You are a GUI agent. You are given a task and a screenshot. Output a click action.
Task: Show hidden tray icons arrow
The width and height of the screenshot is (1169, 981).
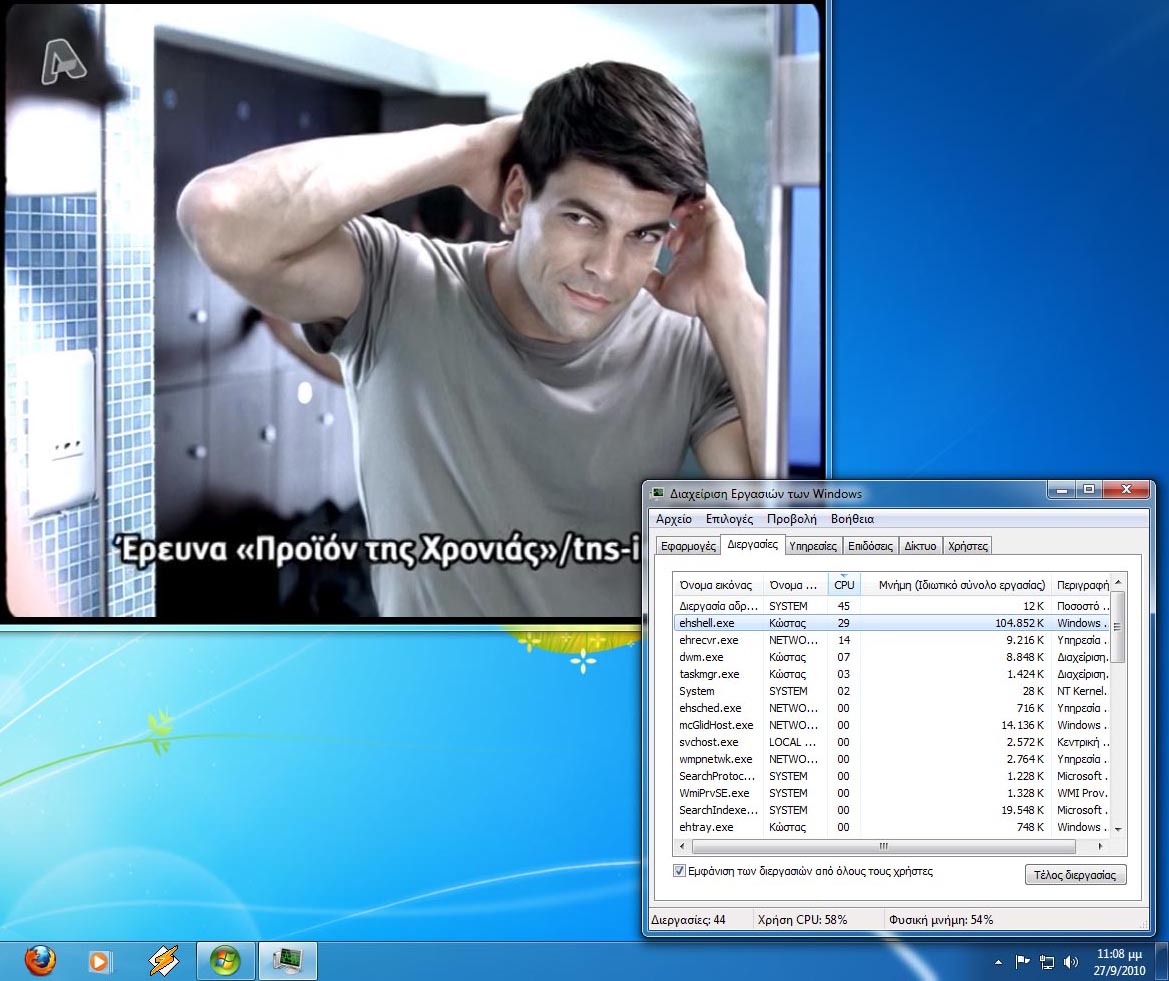pyautogui.click(x=998, y=962)
